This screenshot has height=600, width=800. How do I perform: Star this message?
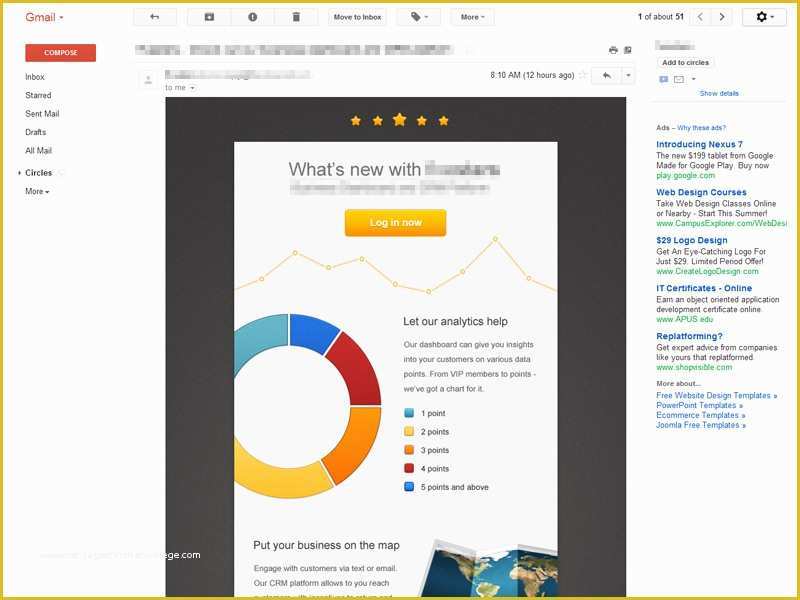point(583,75)
